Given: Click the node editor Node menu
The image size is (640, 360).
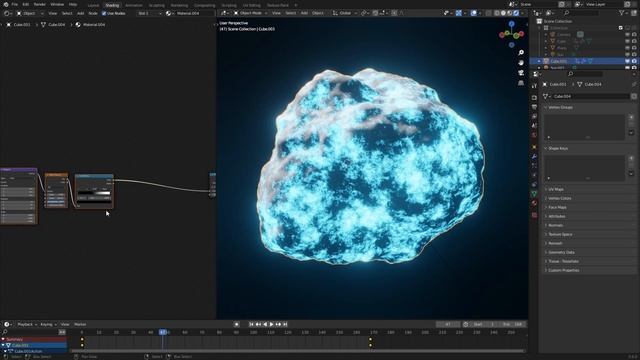Looking at the screenshot, I should [93, 13].
